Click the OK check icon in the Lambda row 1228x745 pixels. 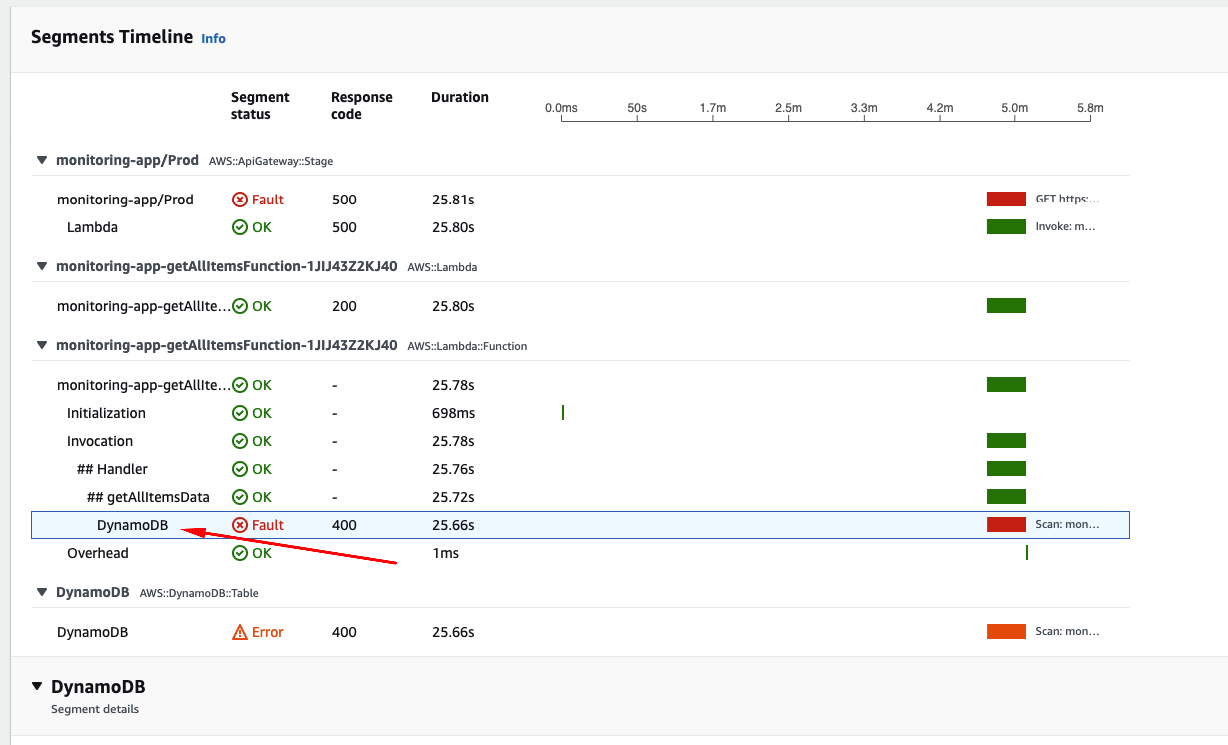pyautogui.click(x=239, y=227)
